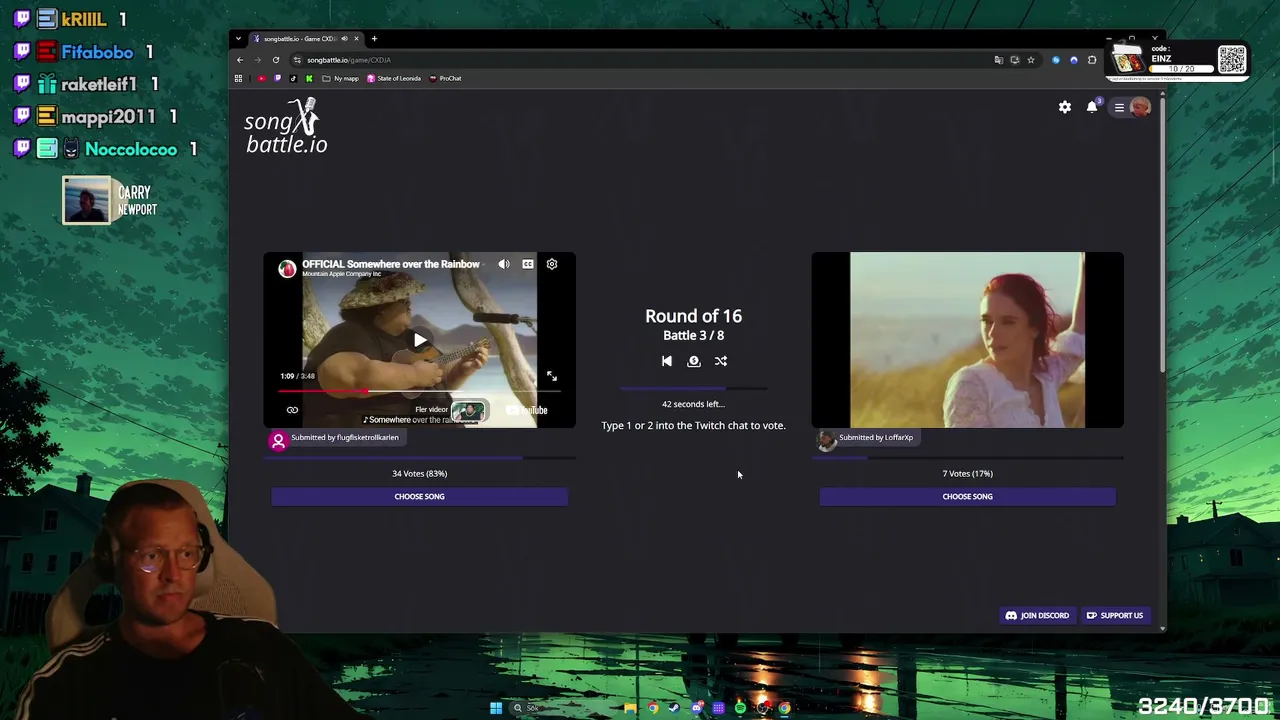Open the Ny mapp bookmarks folder

pyautogui.click(x=341, y=78)
